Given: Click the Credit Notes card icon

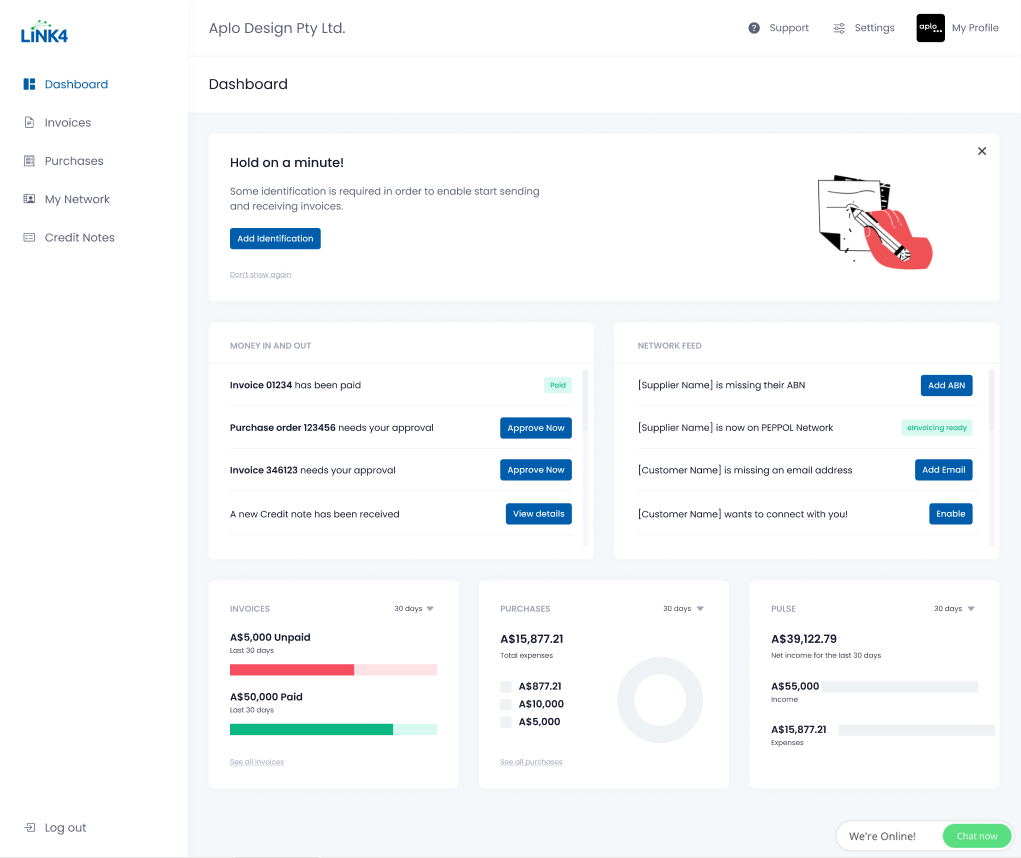Looking at the screenshot, I should click(x=29, y=237).
